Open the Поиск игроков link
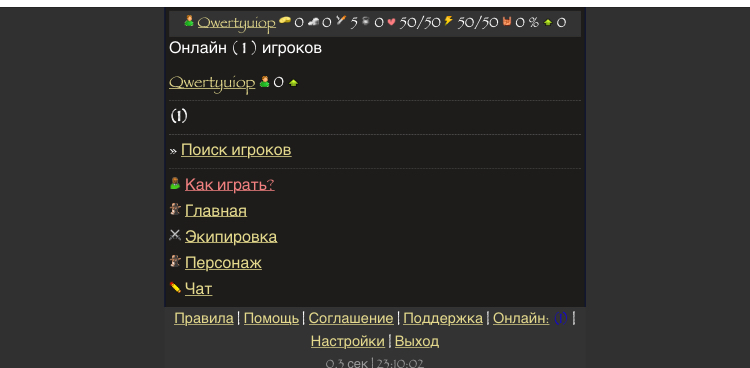 [x=236, y=150]
